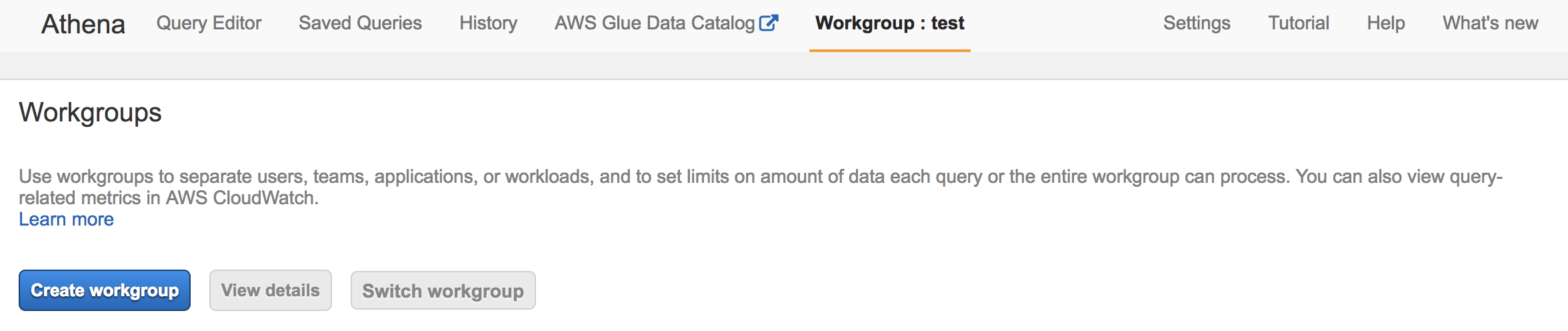
Task: Click the Switch workgroup button
Action: point(443,291)
